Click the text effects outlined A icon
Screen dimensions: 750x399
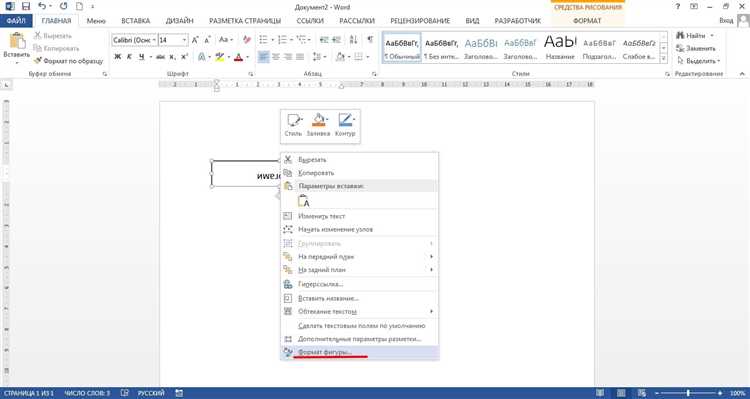pos(202,57)
